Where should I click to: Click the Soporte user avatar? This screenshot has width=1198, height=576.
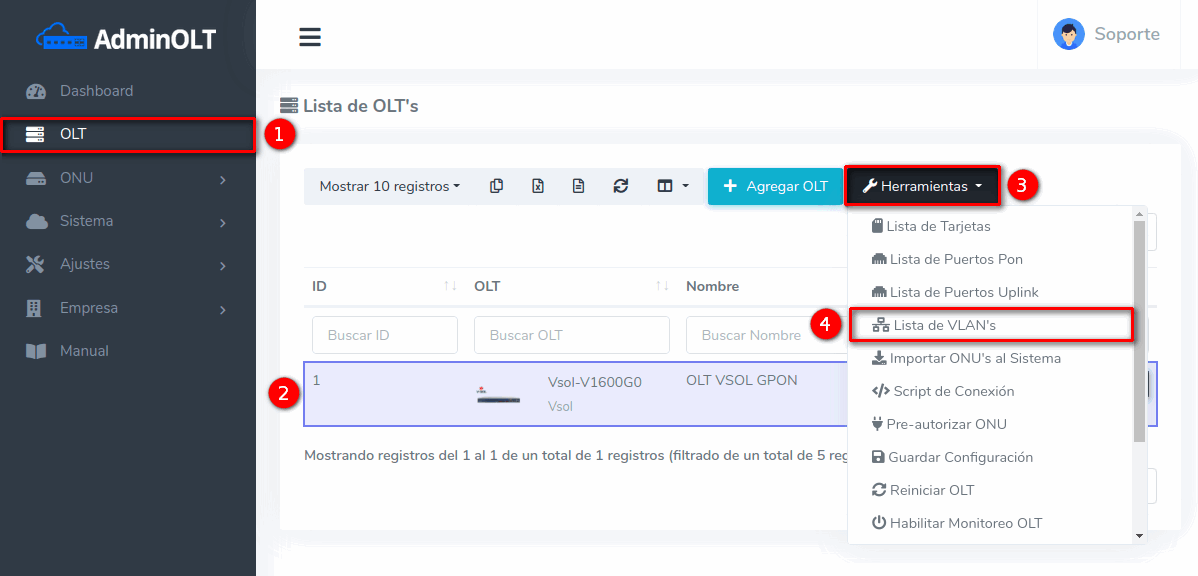(1068, 34)
